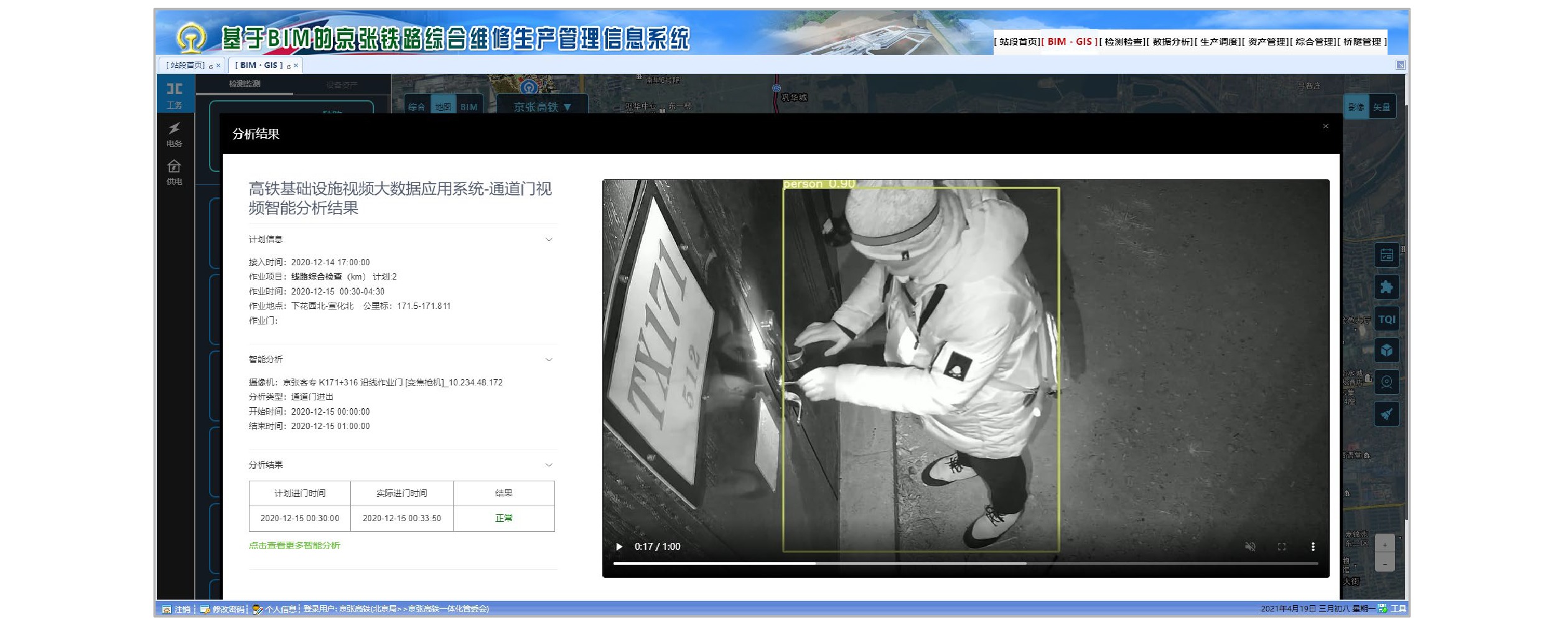Open the 工具 item in status bar
The image size is (1568, 627).
[1393, 608]
